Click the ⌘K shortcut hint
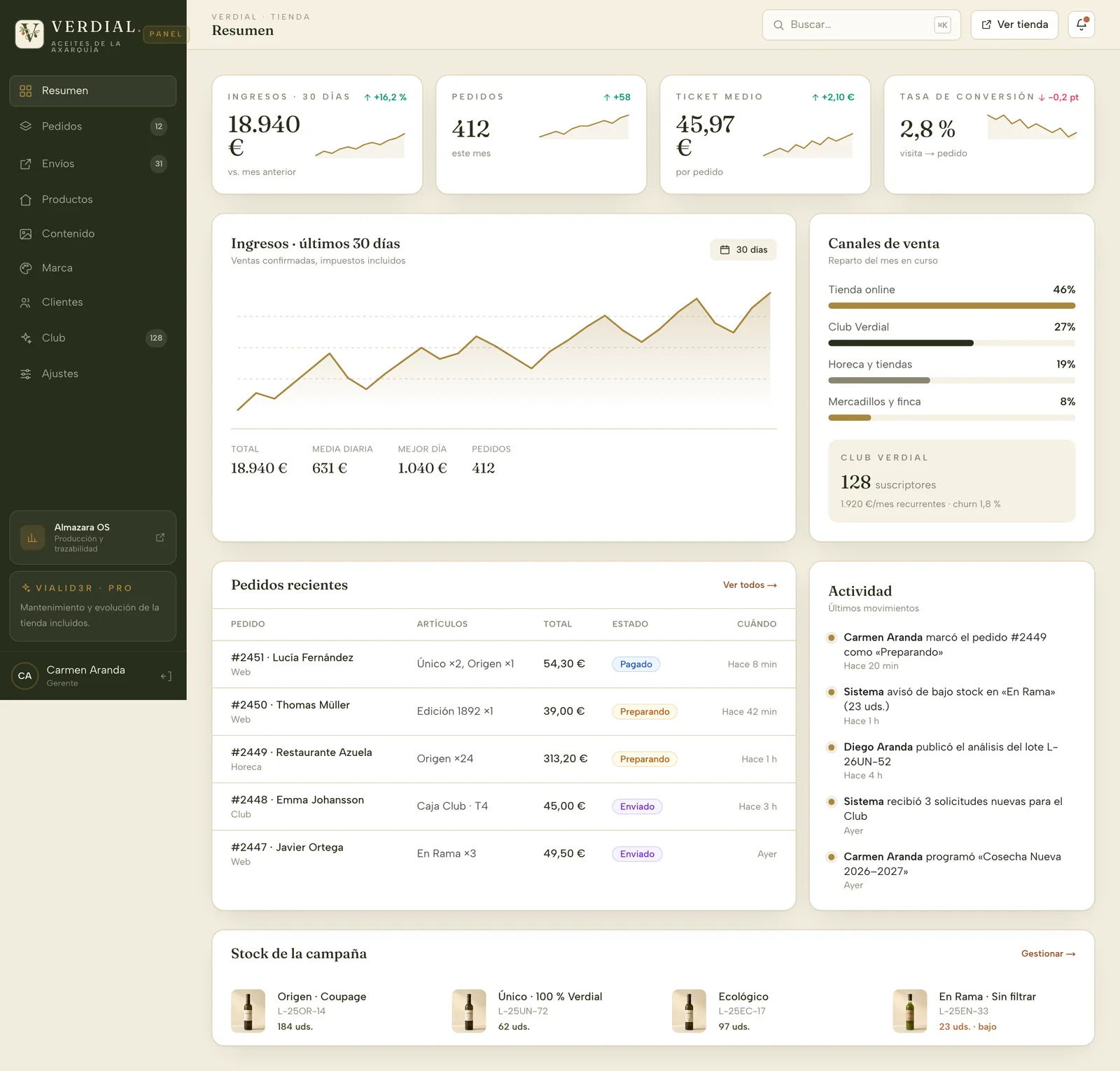This screenshot has height=1071, width=1120. tap(943, 25)
